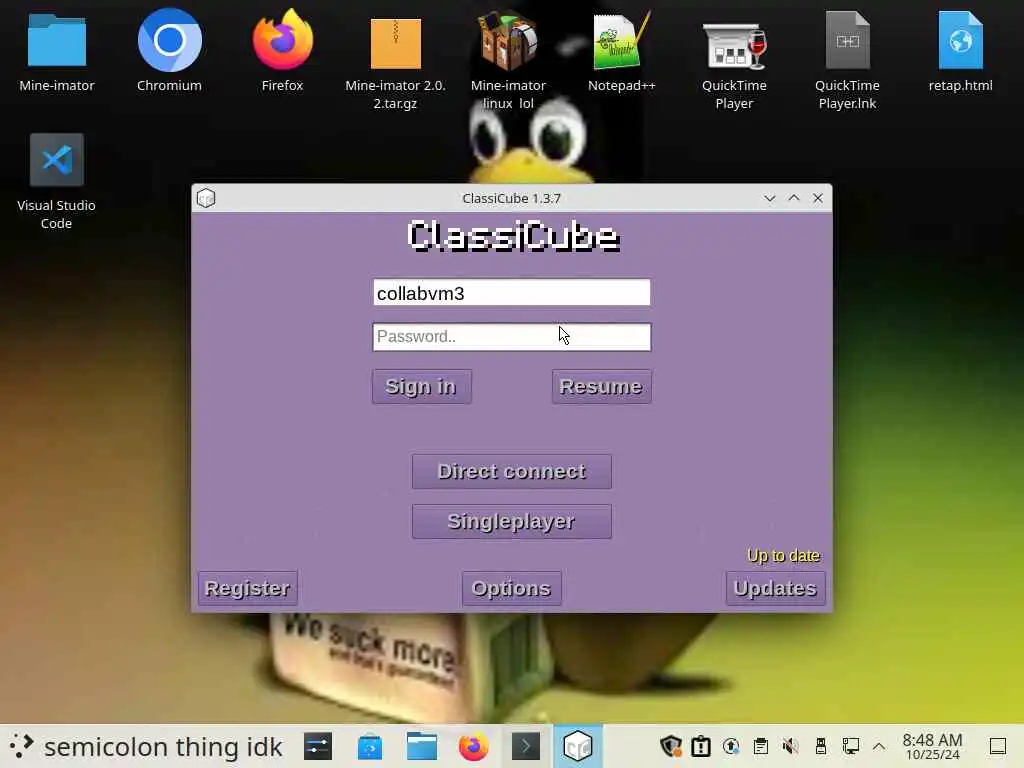This screenshot has height=768, width=1024.
Task: Toggle the muted volume tray icon
Action: pos(791,746)
